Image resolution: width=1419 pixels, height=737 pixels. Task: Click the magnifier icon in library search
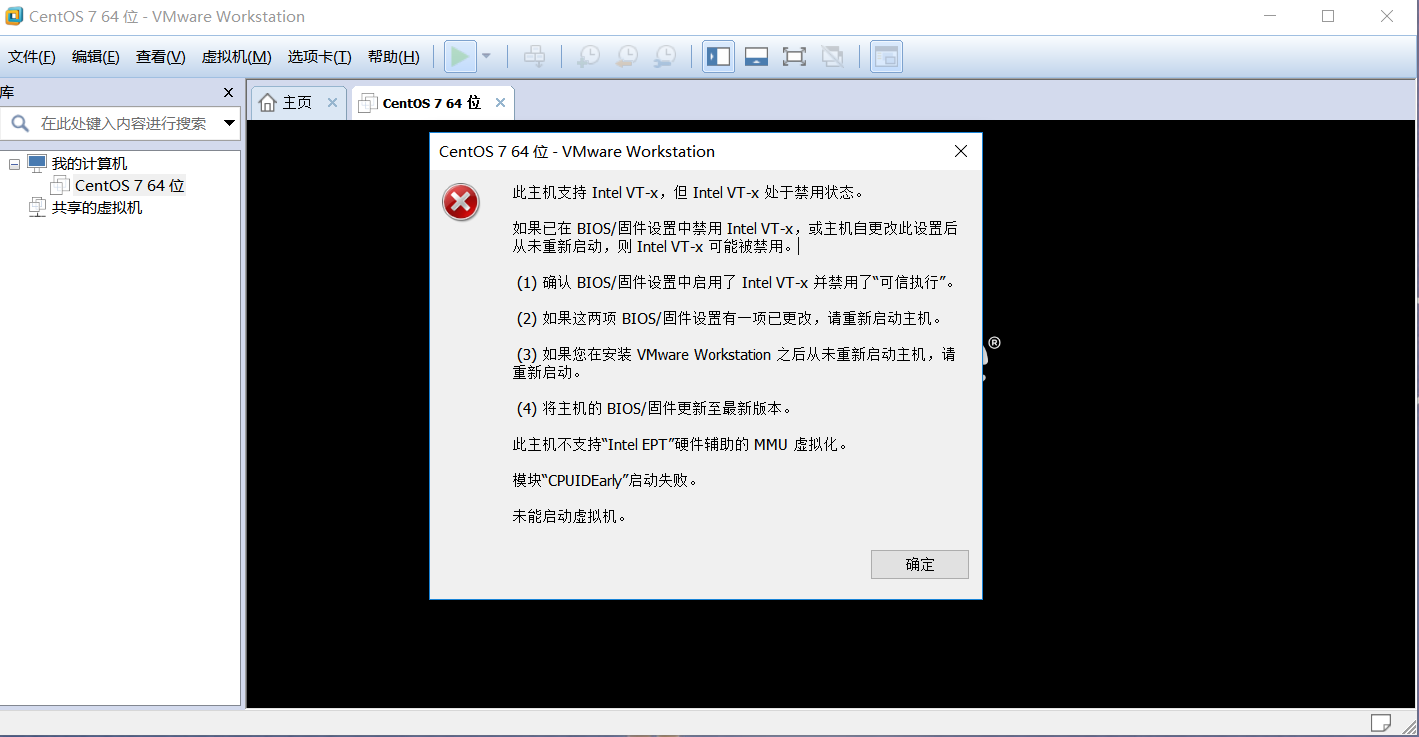pyautogui.click(x=21, y=124)
